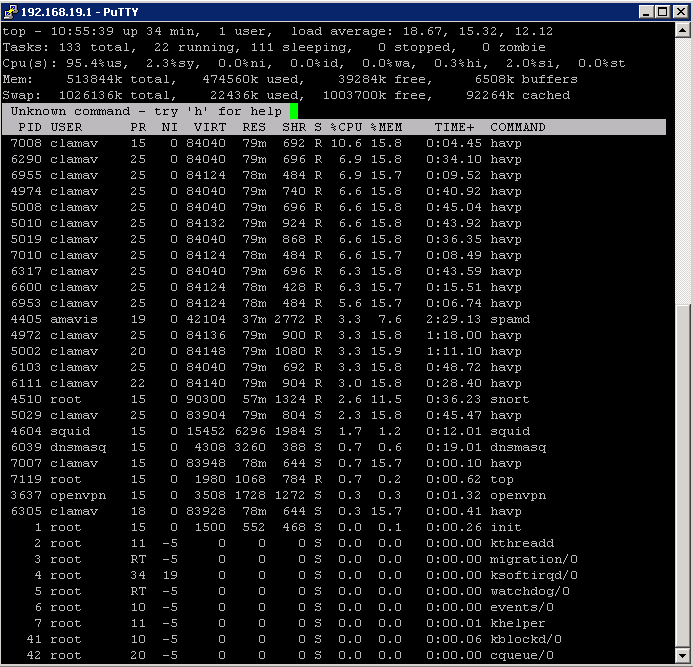Click the PID column header

30,127
